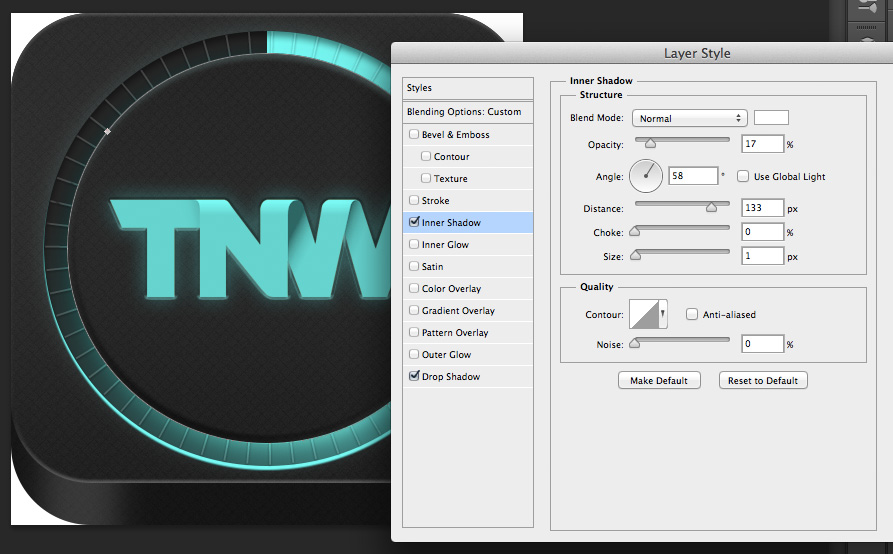Tick the Inner Glow checkbox

click(414, 244)
